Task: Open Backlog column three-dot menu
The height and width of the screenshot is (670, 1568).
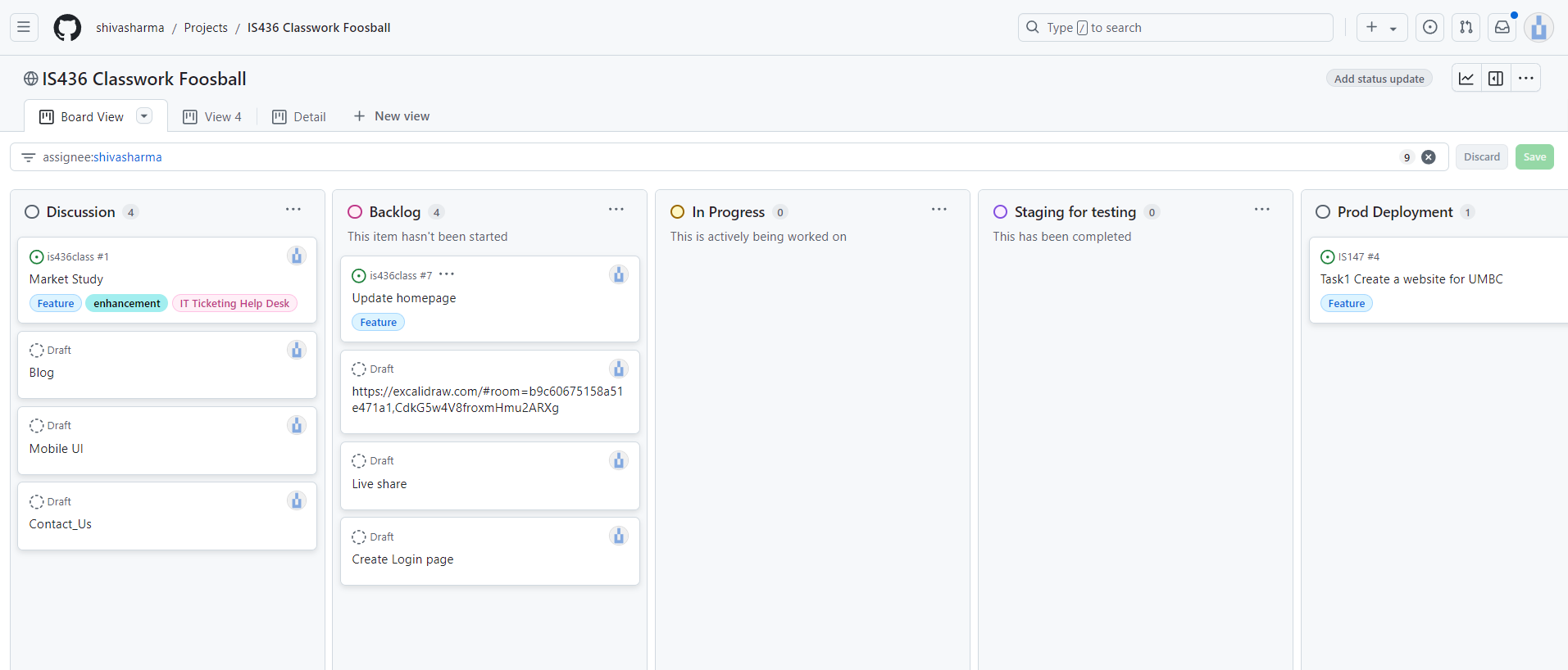Action: (616, 210)
